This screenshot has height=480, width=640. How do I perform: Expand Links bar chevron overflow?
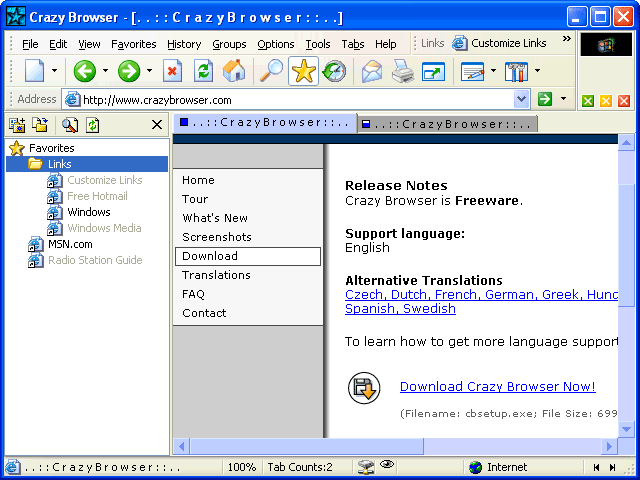567,39
